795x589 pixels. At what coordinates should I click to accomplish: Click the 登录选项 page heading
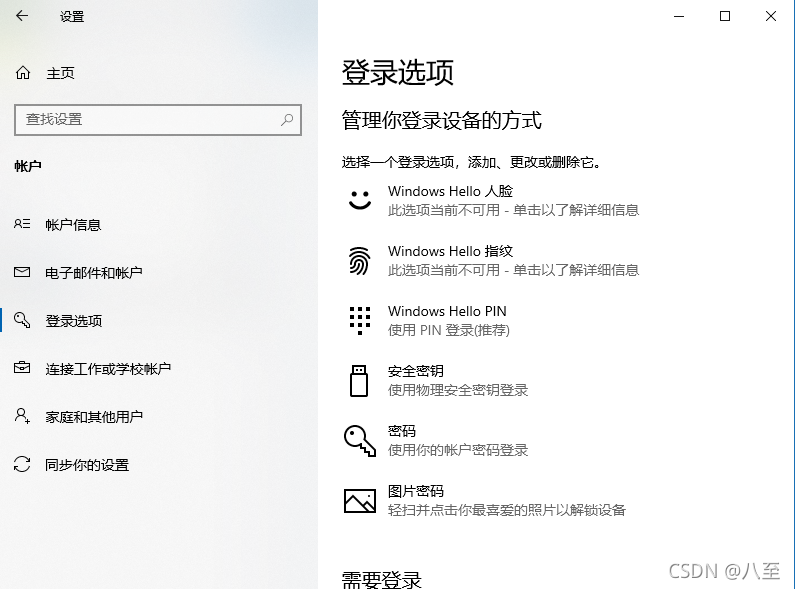(398, 72)
